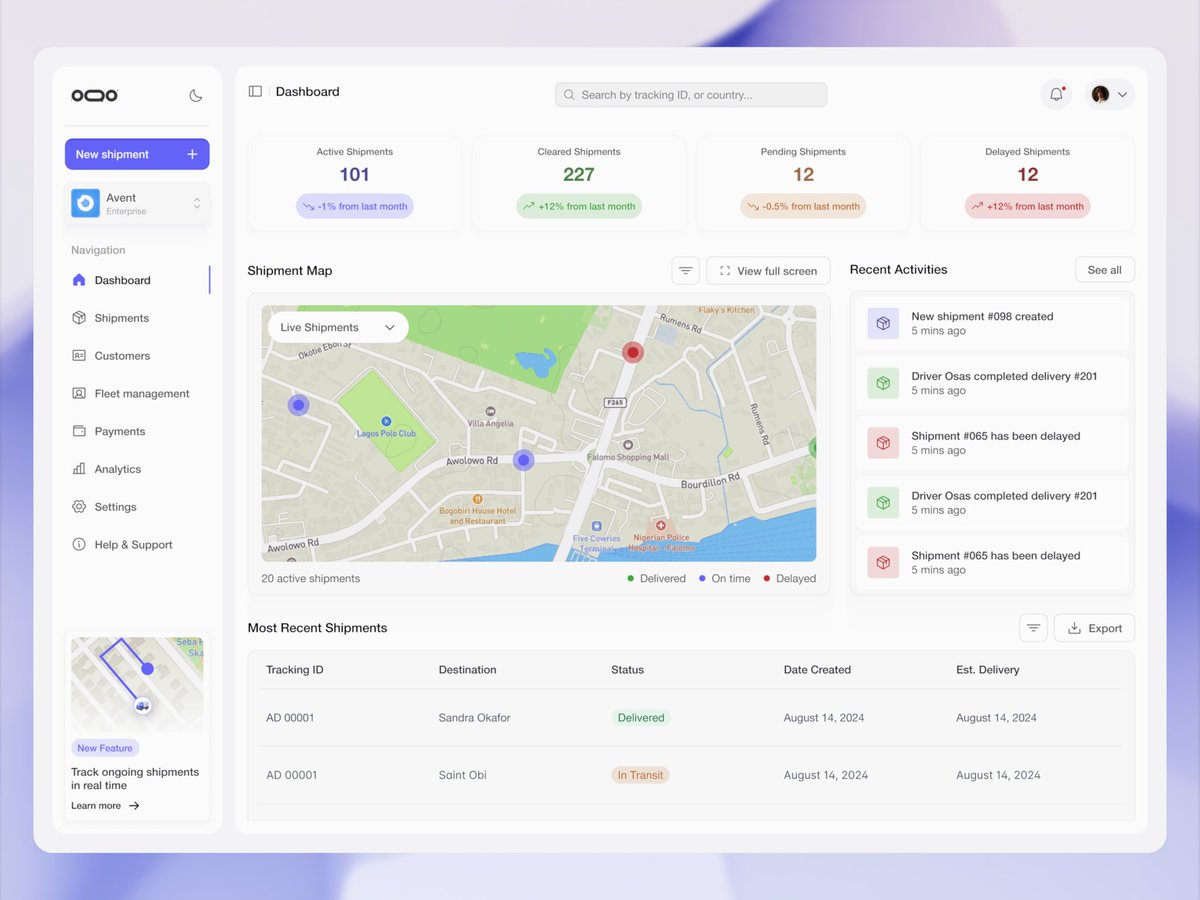Collapse the sidebar with the panel icon
1200x900 pixels.
pos(255,91)
